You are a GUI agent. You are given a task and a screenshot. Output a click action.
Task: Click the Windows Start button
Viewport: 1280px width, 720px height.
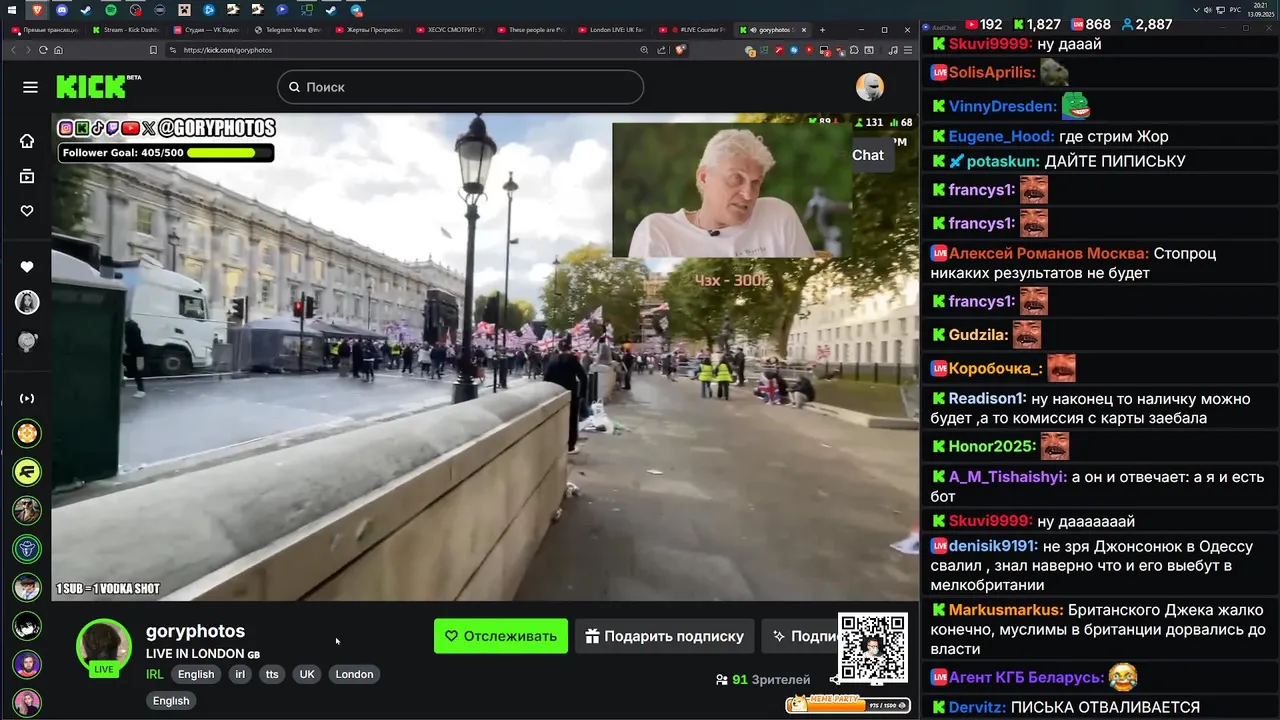(x=14, y=10)
